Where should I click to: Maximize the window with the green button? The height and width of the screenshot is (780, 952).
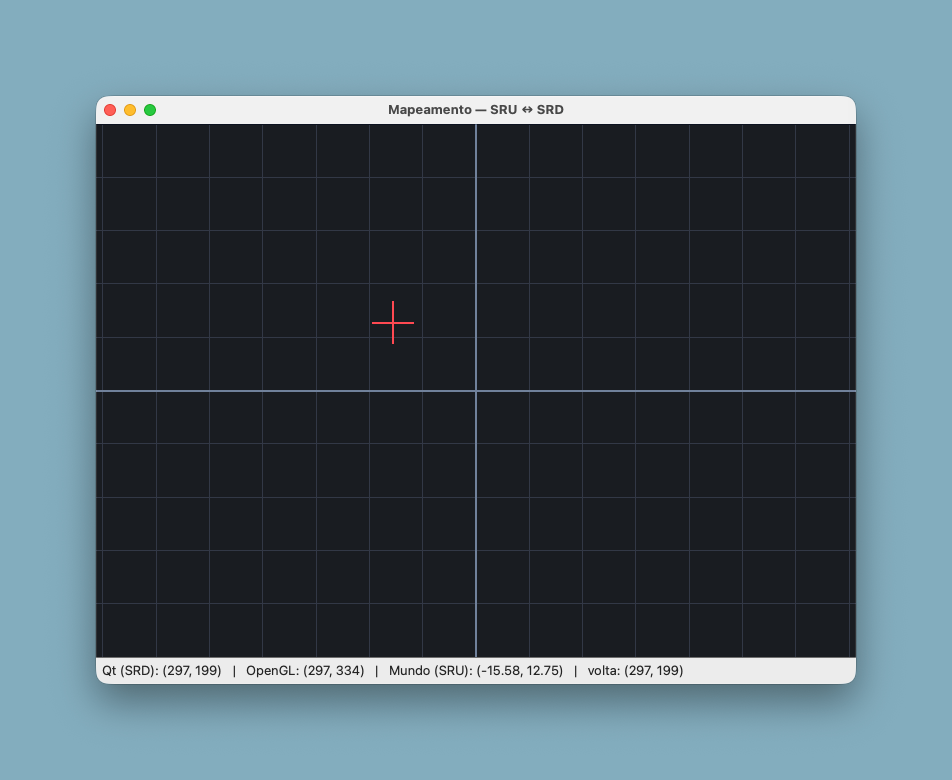pos(150,110)
